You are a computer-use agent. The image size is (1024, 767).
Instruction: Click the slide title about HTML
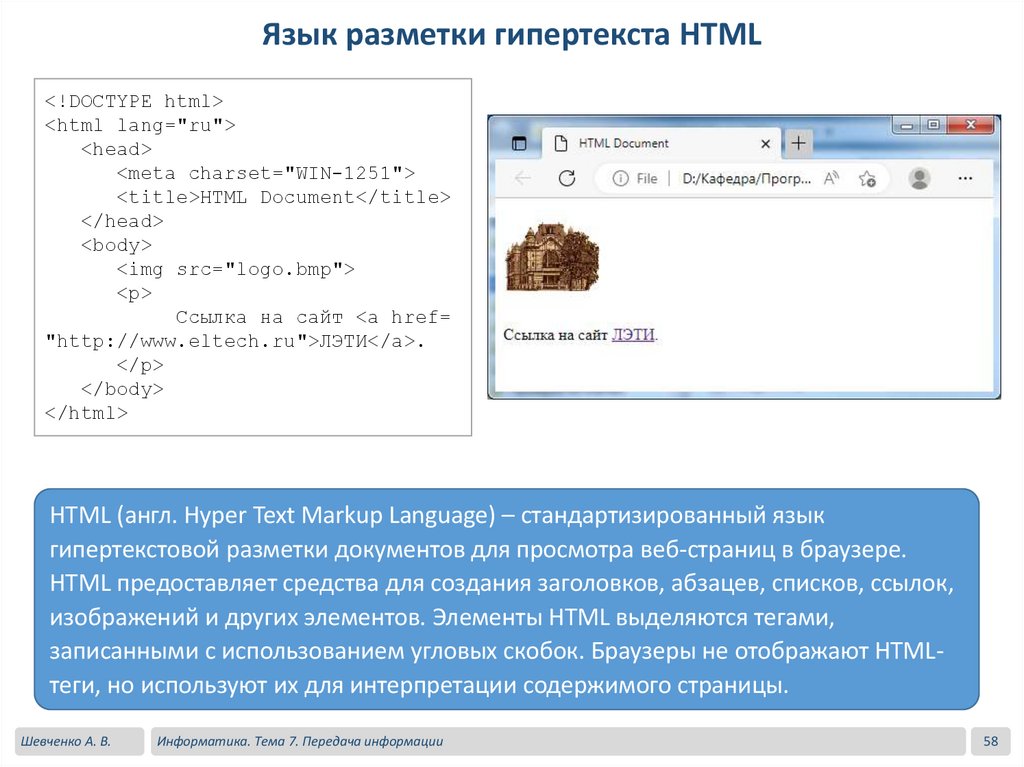(512, 36)
